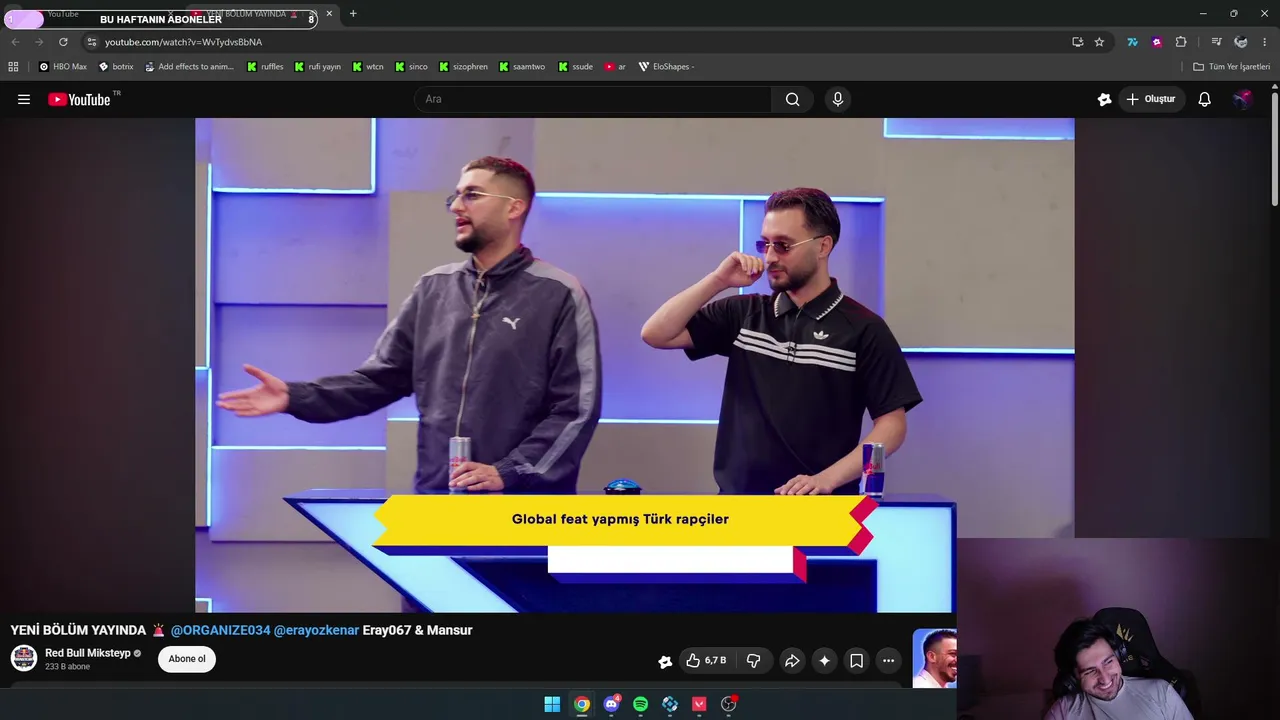1280x720 pixels.
Task: Click the star badge icon left of like
Action: (665, 661)
